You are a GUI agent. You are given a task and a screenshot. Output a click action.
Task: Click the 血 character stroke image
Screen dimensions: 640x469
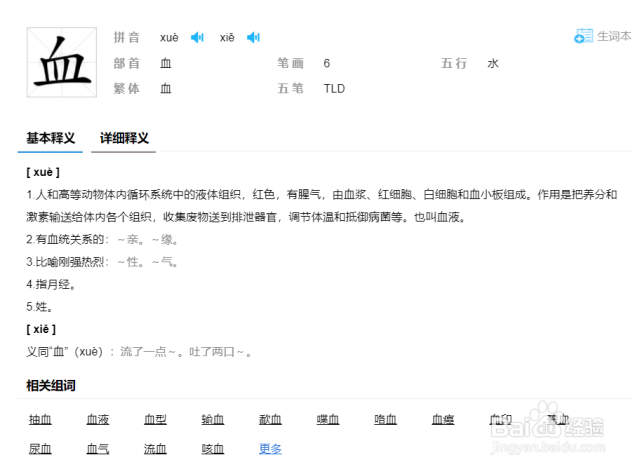(62, 62)
